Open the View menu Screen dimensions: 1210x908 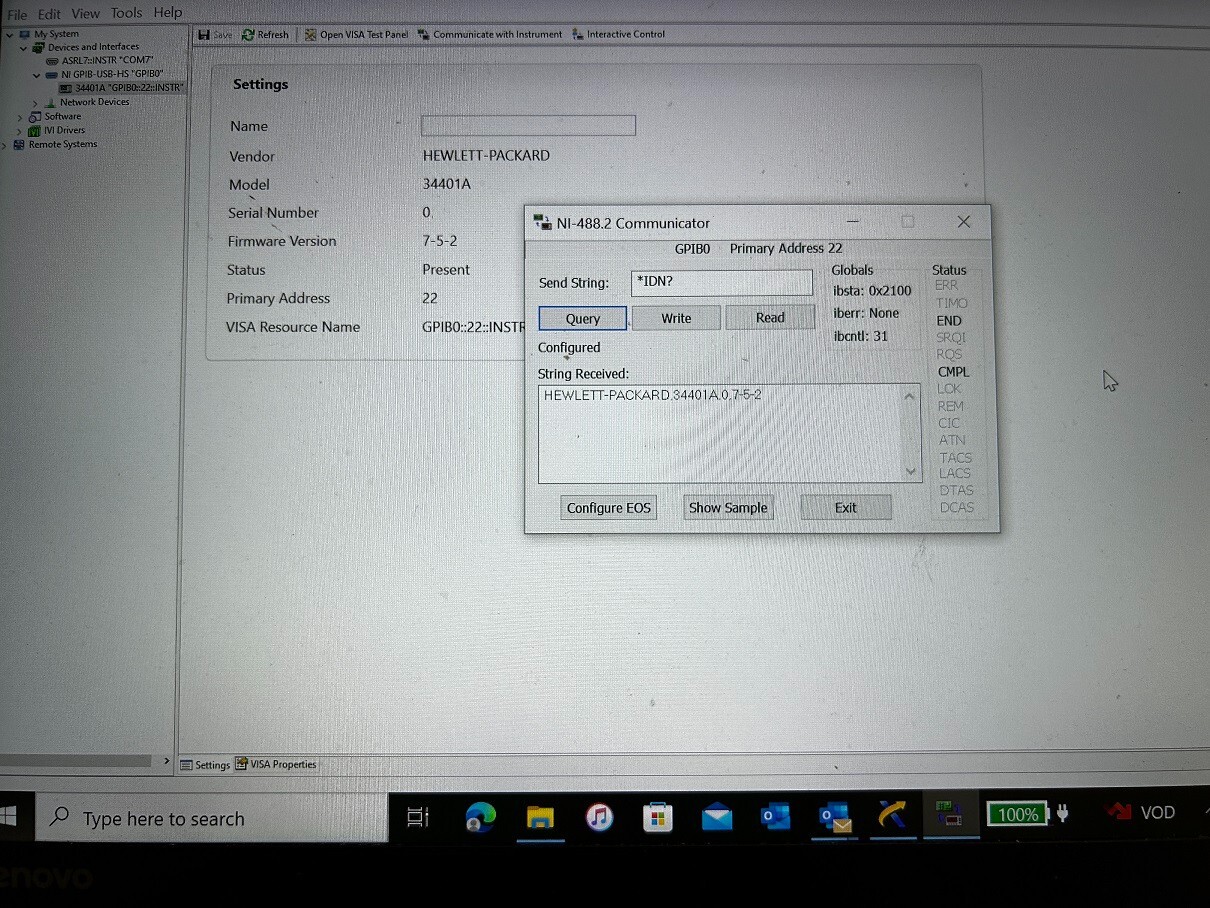(x=85, y=14)
